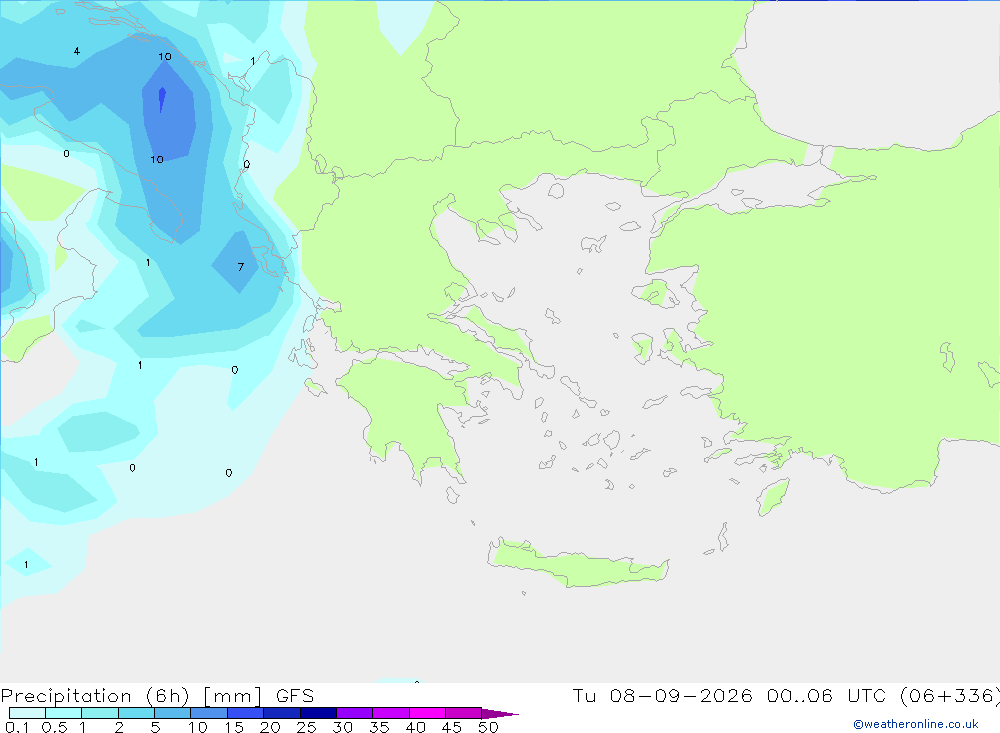Click the island of Crete on the map
Image resolution: width=1000 pixels, height=733 pixels.
coord(577,565)
